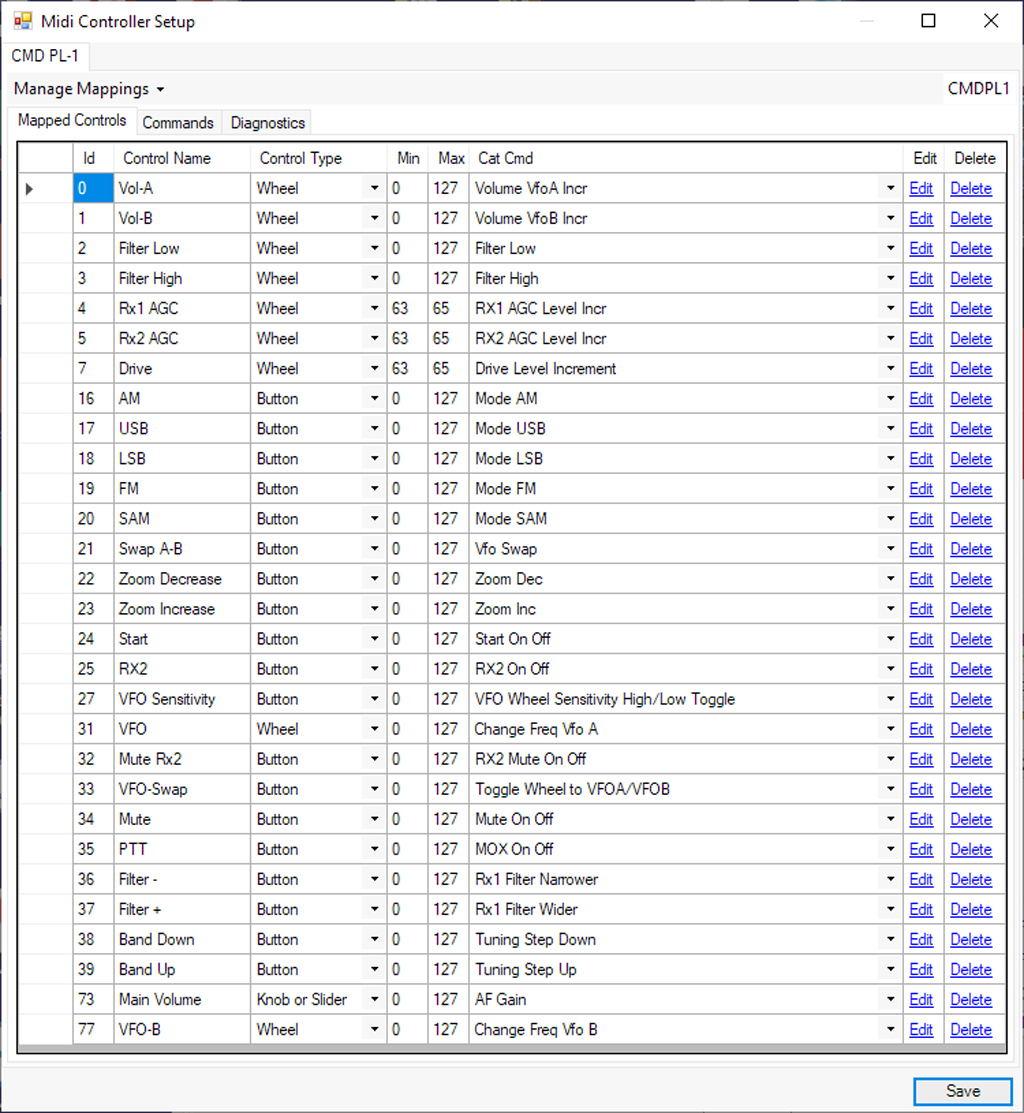The image size is (1024, 1113).
Task: Expand Cat Cmd dropdown for Mode USB
Action: (x=890, y=429)
